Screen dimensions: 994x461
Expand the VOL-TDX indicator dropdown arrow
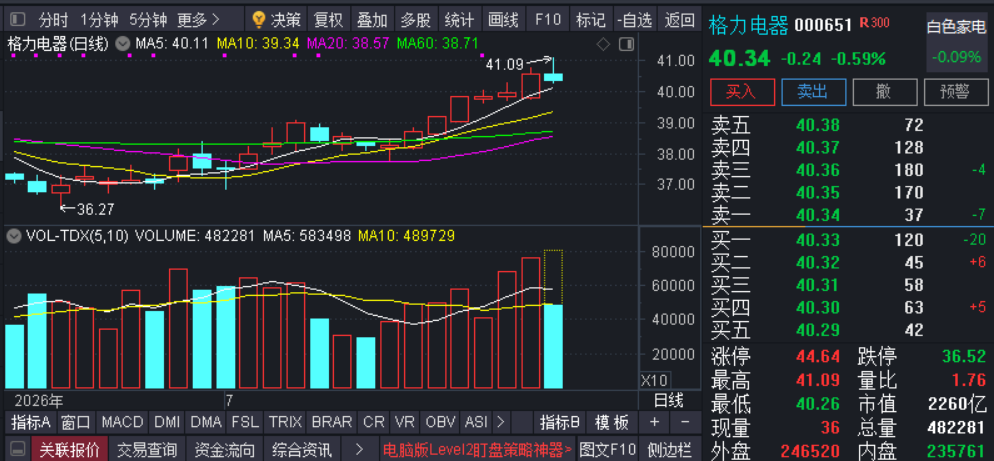[x=13, y=237]
